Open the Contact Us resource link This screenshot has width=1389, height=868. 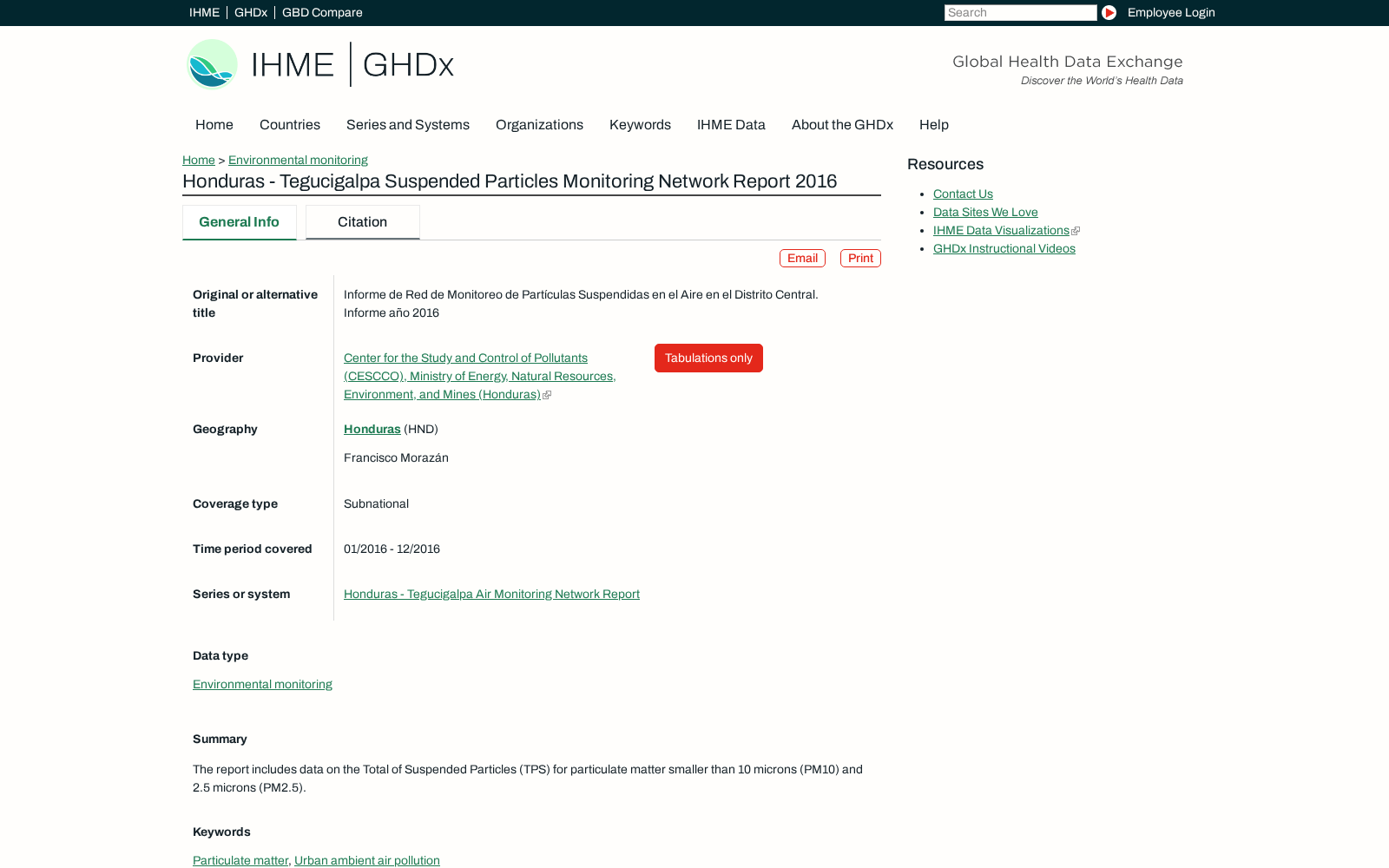click(x=963, y=194)
